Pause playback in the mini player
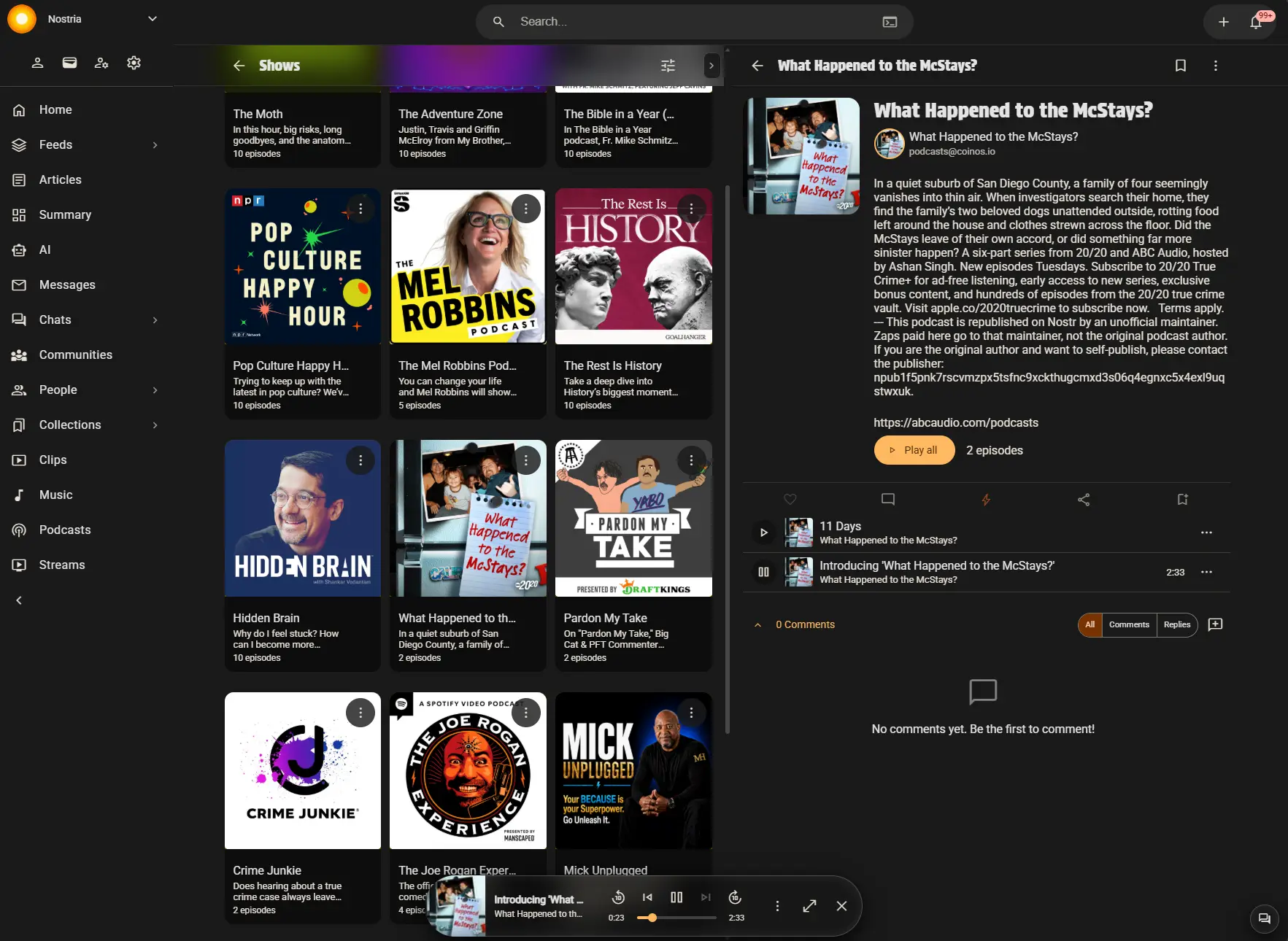The width and height of the screenshot is (1288, 941). point(676,897)
